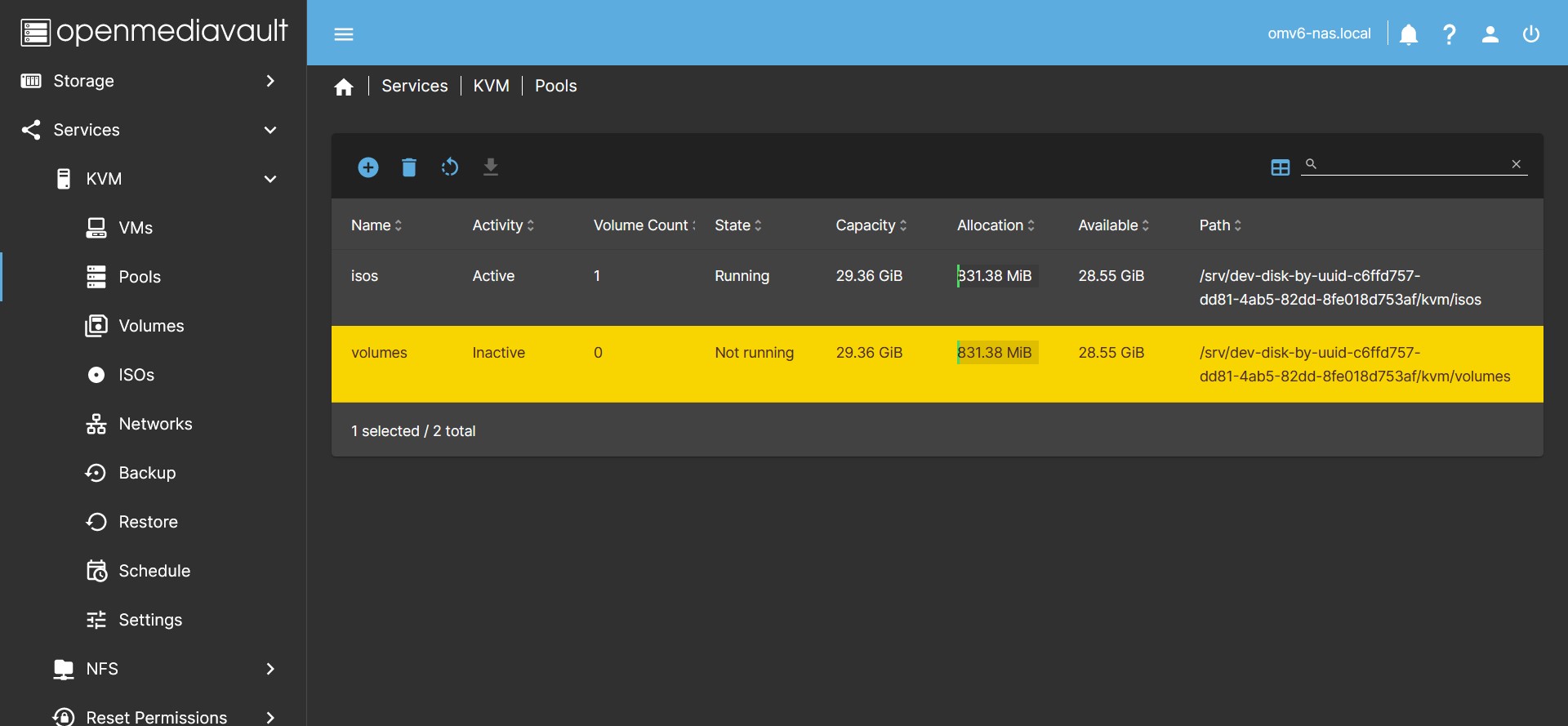Click the KVM breadcrumb link
Image resolution: width=1568 pixels, height=726 pixels.
[491, 86]
